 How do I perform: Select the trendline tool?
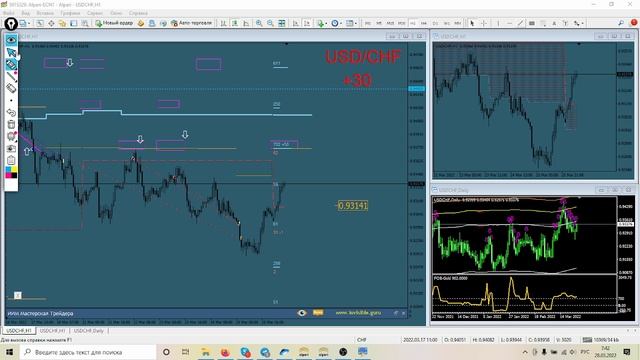click(520, 23)
